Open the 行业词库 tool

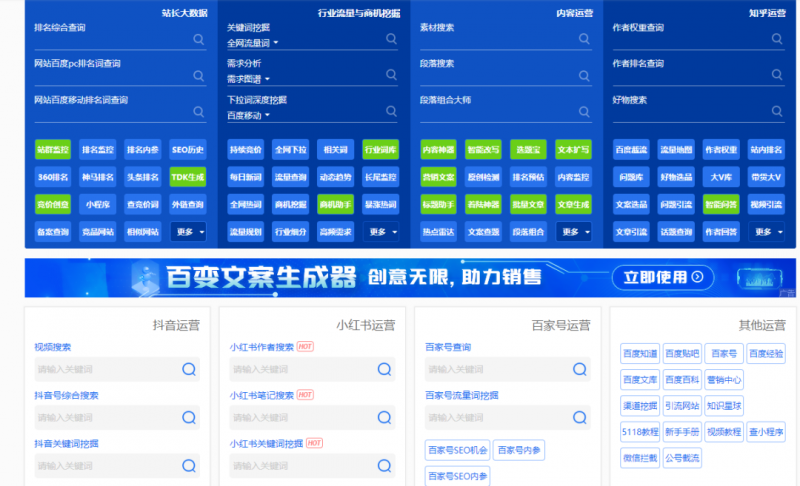click(379, 150)
